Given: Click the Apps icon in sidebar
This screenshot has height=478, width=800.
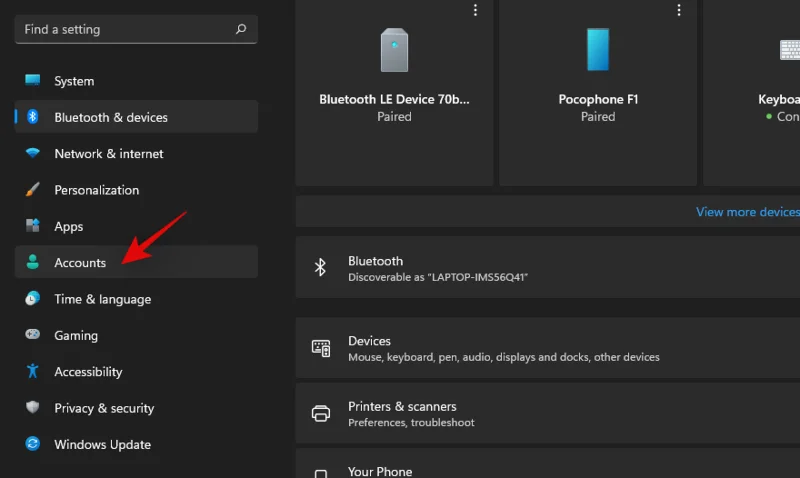Looking at the screenshot, I should pyautogui.click(x=33, y=226).
